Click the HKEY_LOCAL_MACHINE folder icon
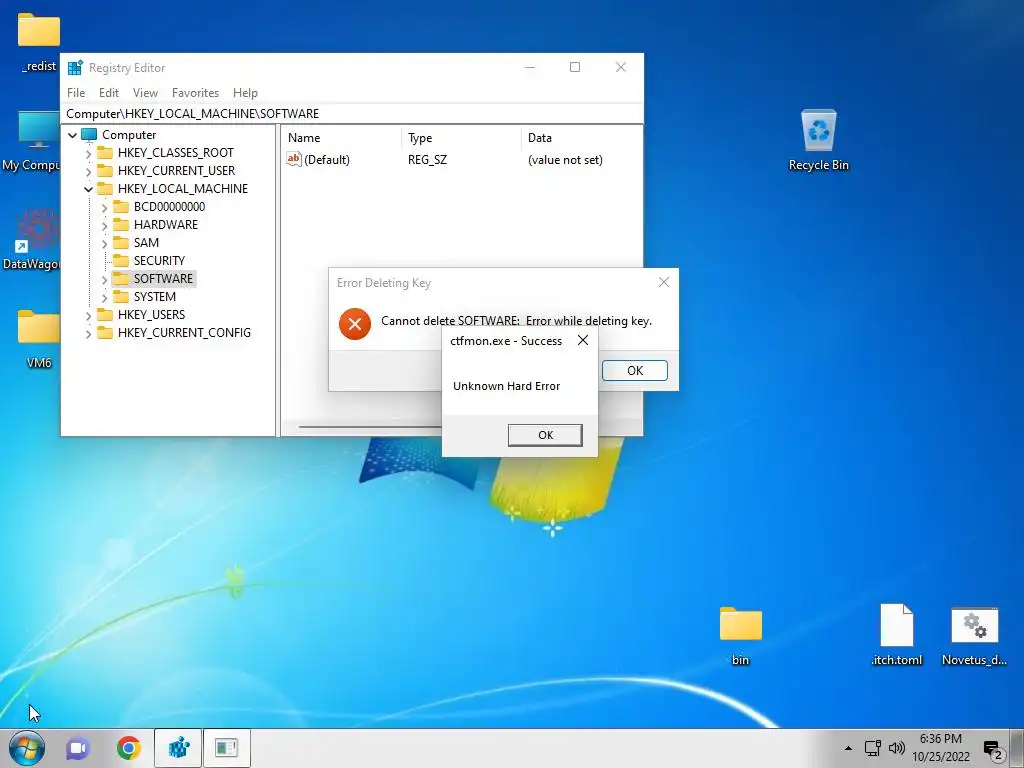 104,189
